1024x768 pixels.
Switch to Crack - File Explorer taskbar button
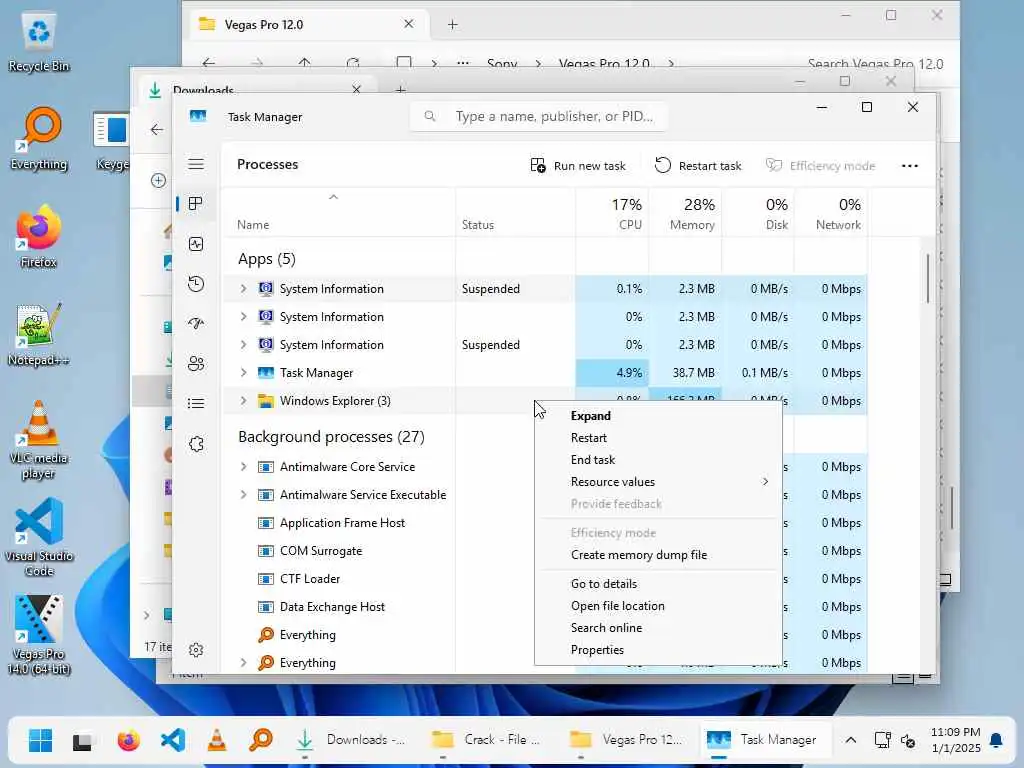coord(486,740)
